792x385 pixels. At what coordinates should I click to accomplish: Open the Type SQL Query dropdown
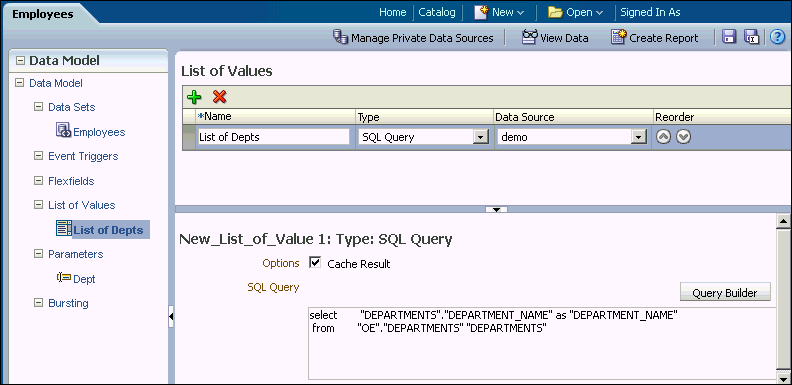click(481, 137)
